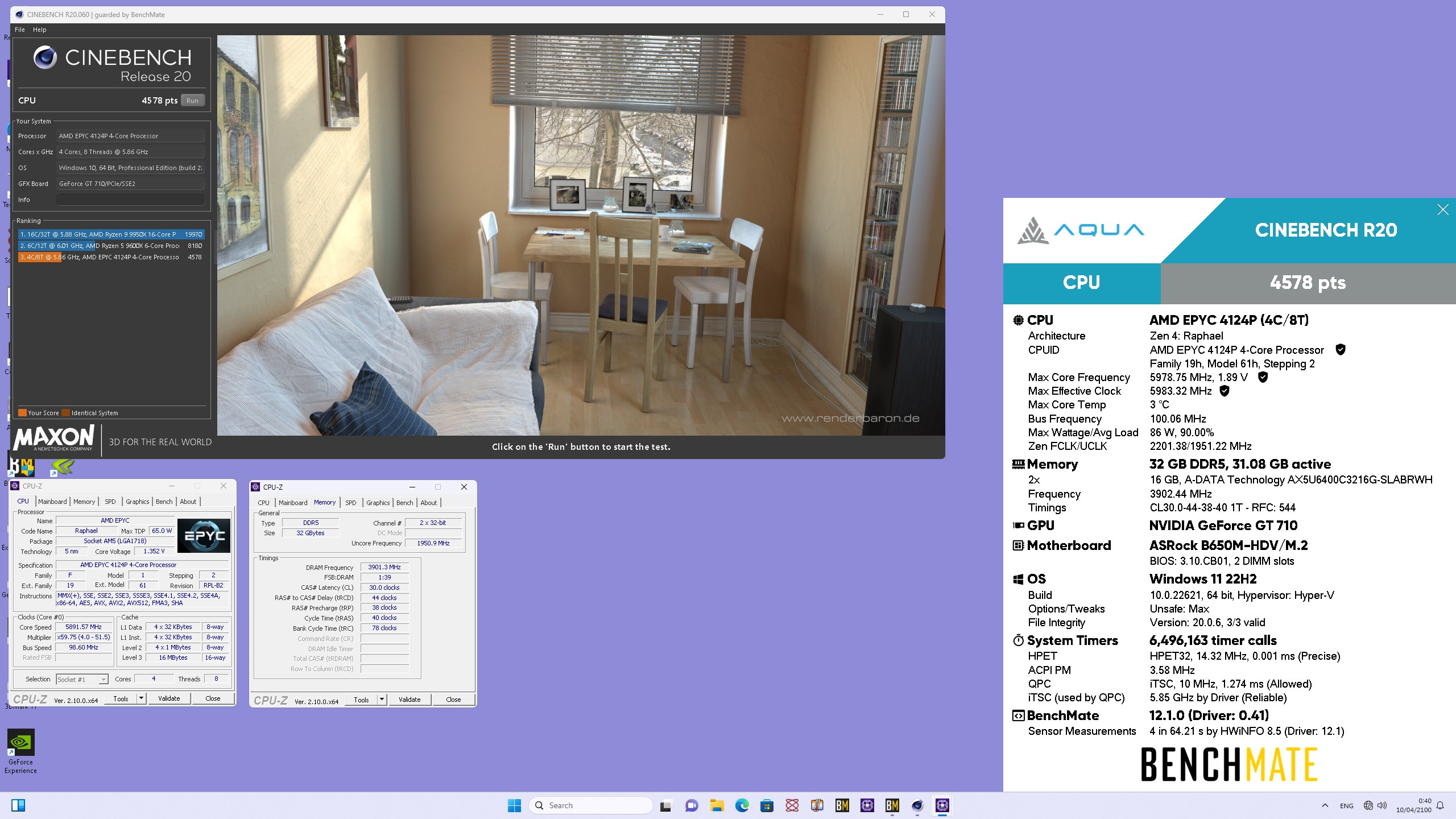Screen dimensions: 1456x819
Task: Open the red knot-shaped app taskbar icon
Action: [x=792, y=805]
